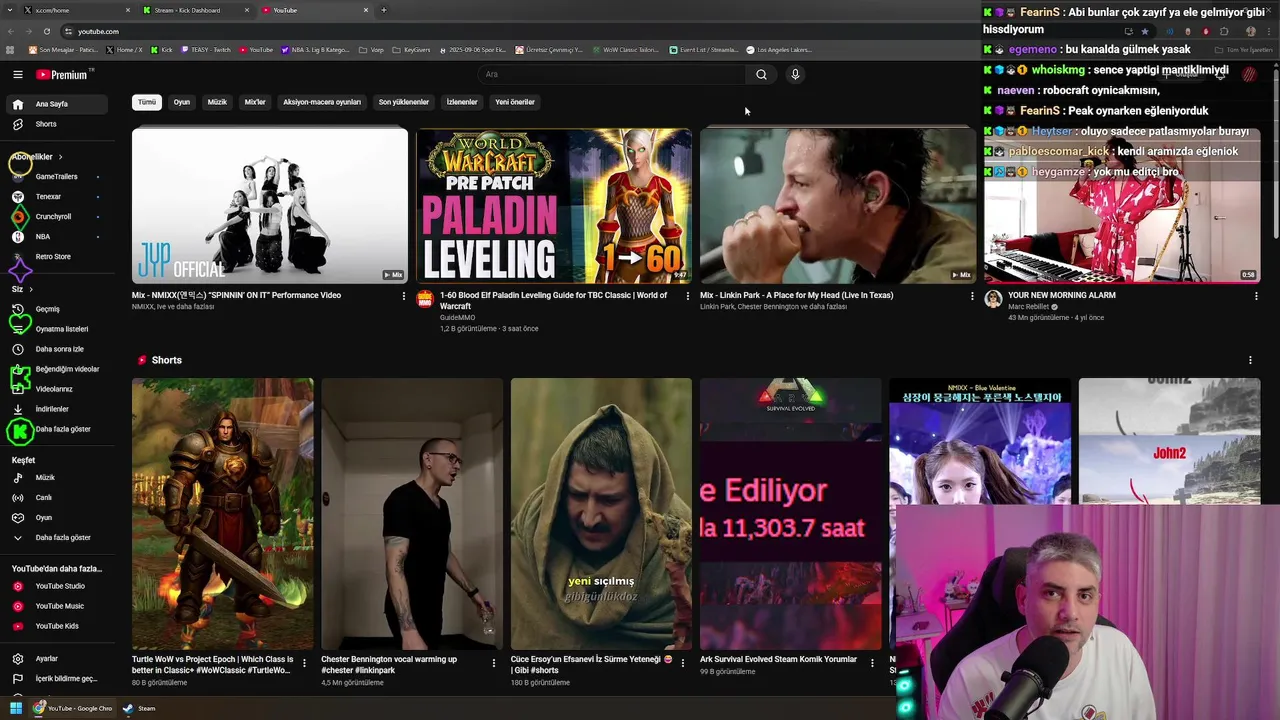Open options menu for Linkin Park mix

pyautogui.click(x=972, y=296)
